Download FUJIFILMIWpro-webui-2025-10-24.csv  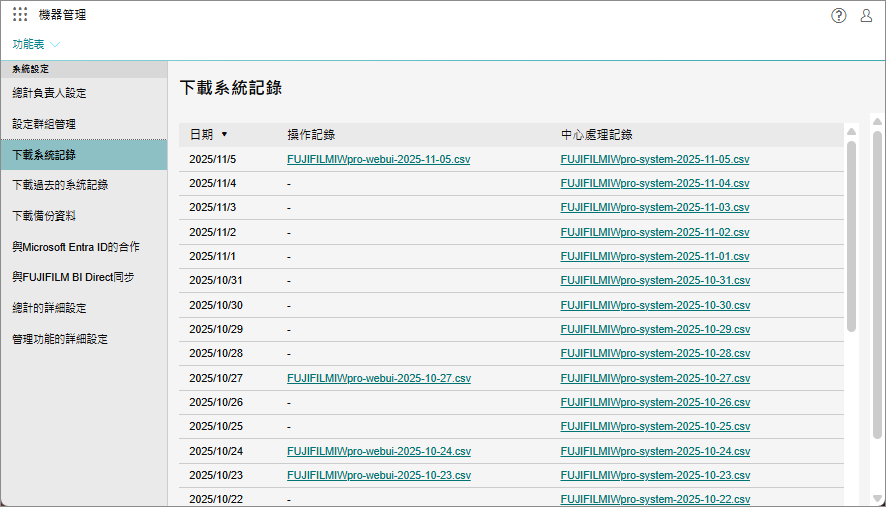tap(378, 451)
